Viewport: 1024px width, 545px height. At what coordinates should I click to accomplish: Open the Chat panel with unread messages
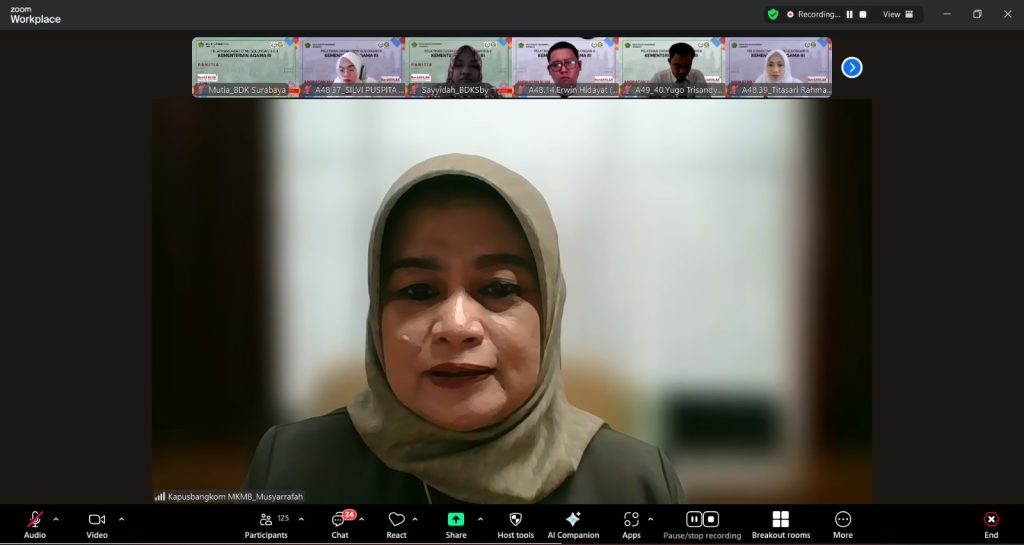(x=340, y=520)
